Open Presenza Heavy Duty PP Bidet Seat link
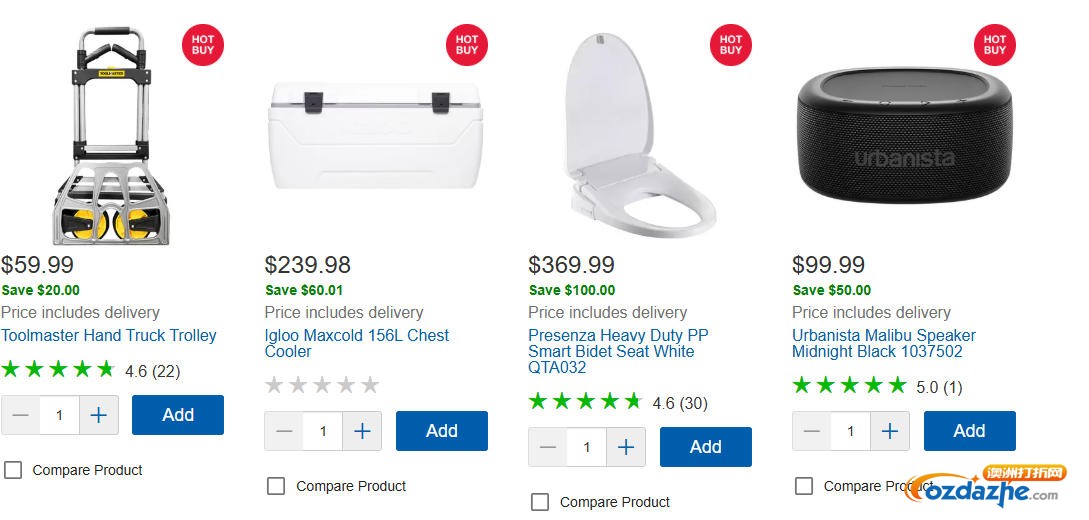1089x520 pixels. click(618, 351)
